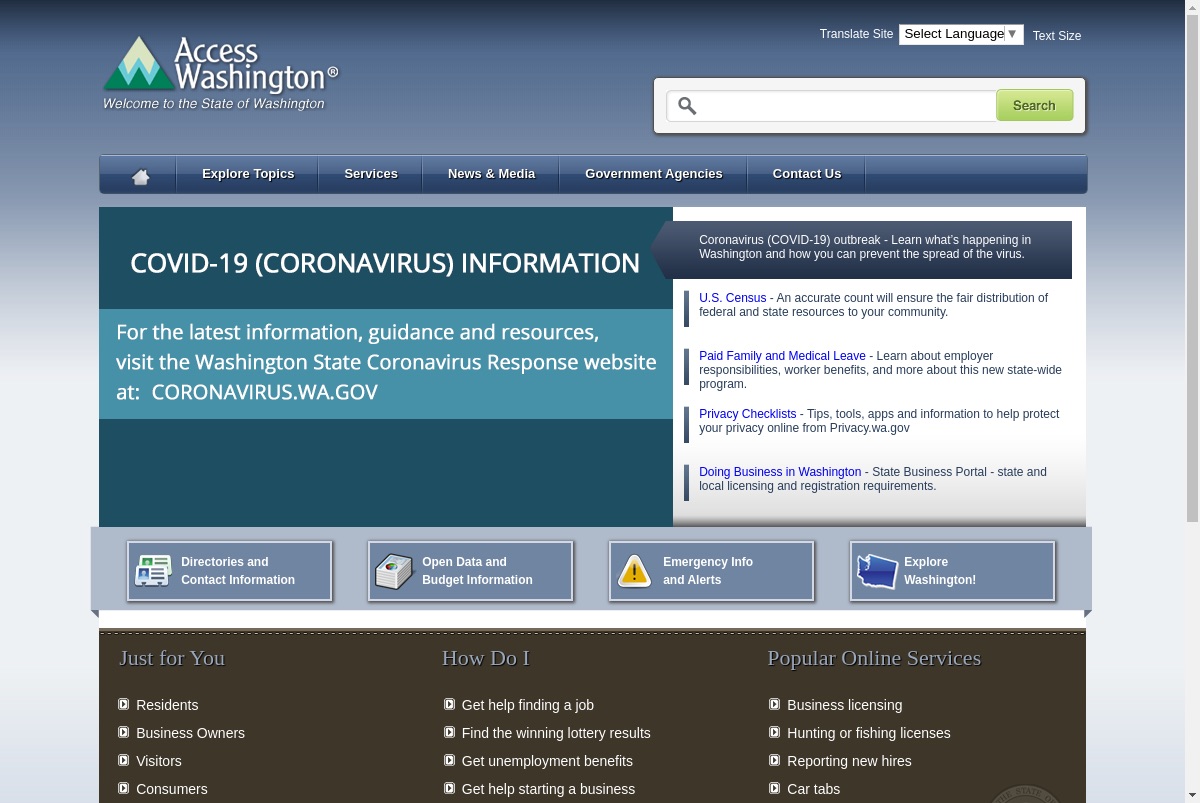
Task: Open the Reporting new hires link
Action: [x=849, y=761]
